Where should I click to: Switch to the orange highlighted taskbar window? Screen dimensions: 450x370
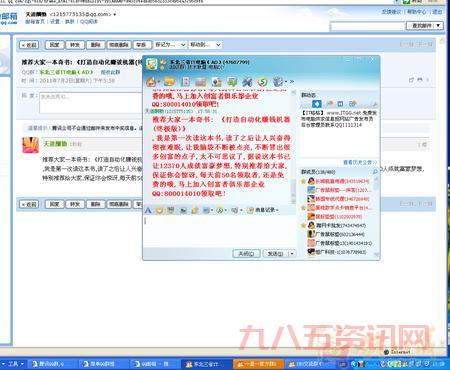[258, 364]
